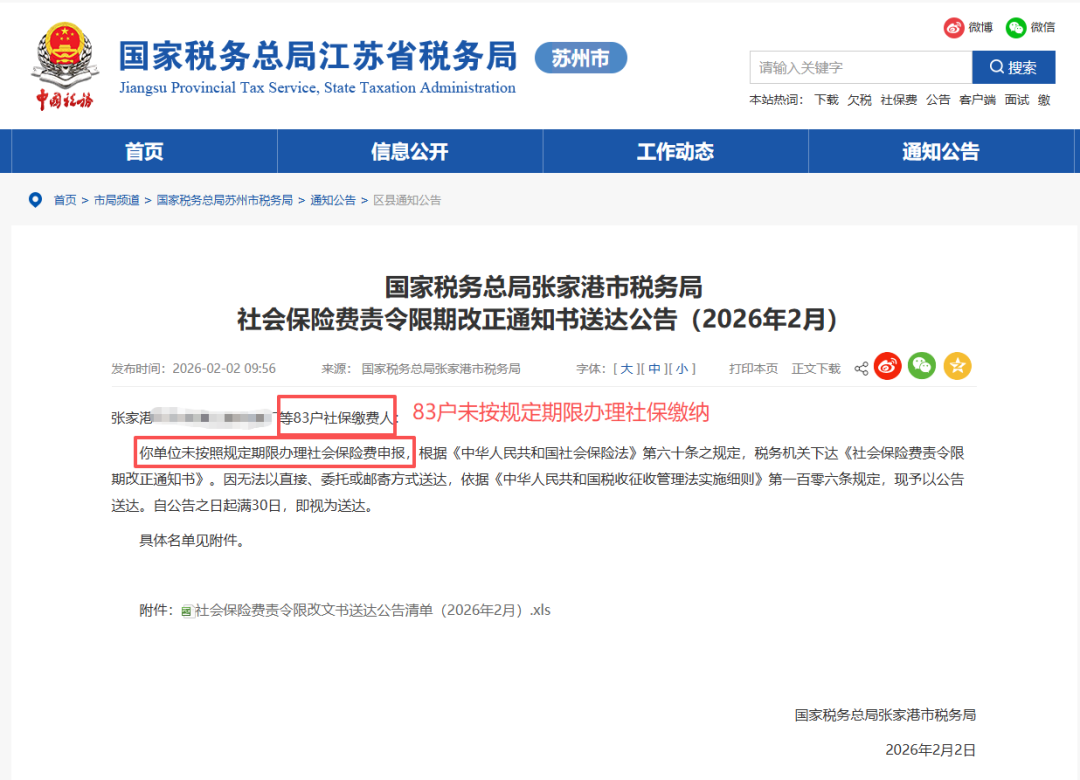The height and width of the screenshot is (780, 1080).
Task: Set font size to 中
Action: pos(654,369)
